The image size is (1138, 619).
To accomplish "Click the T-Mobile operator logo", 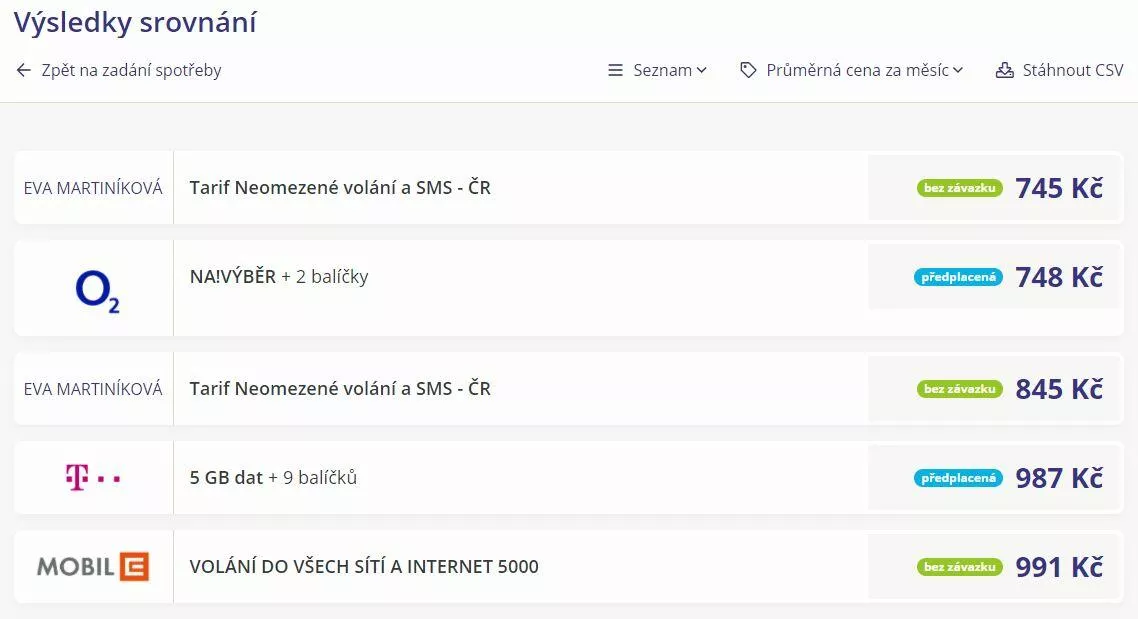I will [x=93, y=478].
